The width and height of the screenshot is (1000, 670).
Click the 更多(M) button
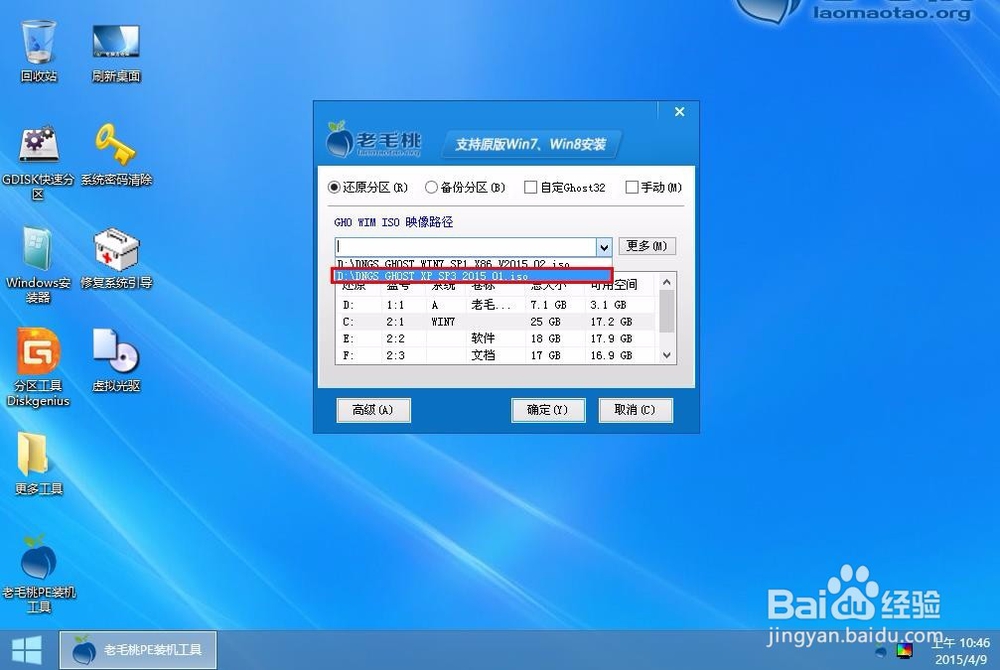coord(647,246)
